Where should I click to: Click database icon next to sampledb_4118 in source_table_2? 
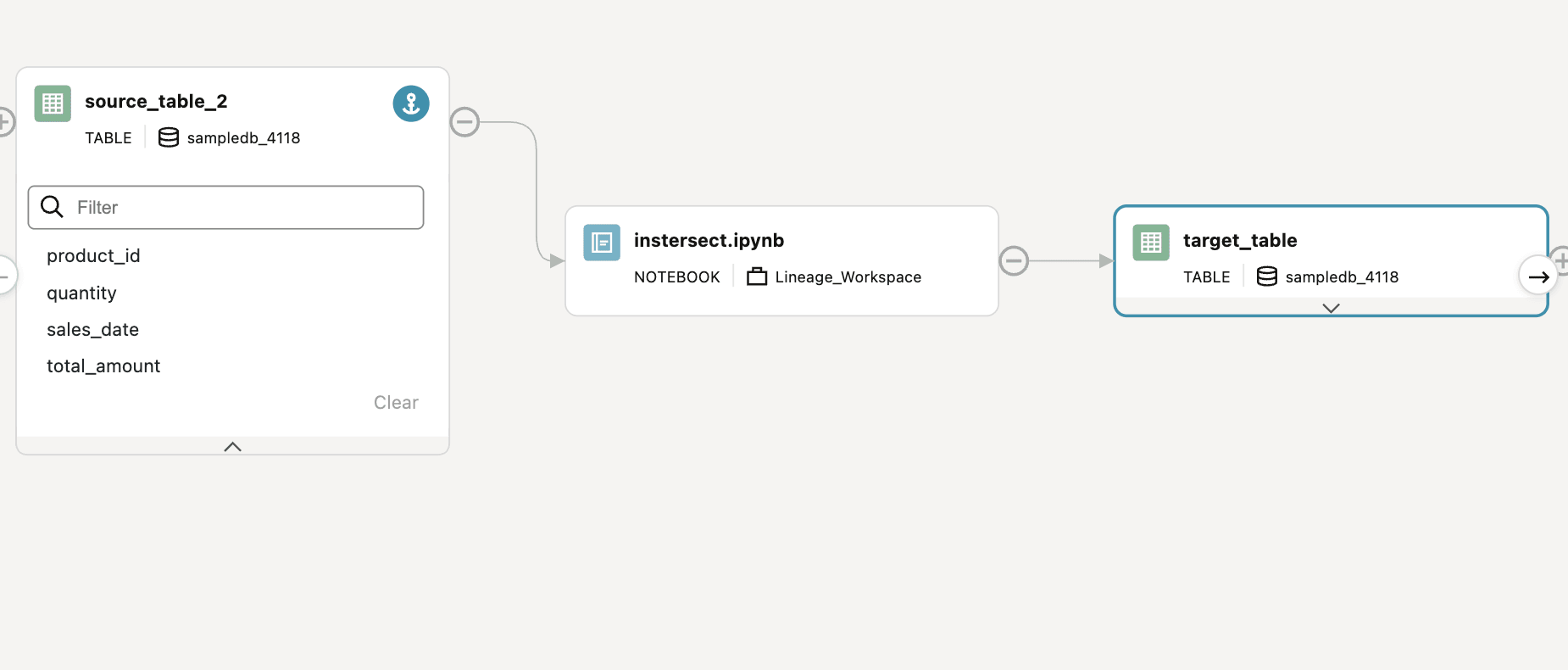pos(169,137)
